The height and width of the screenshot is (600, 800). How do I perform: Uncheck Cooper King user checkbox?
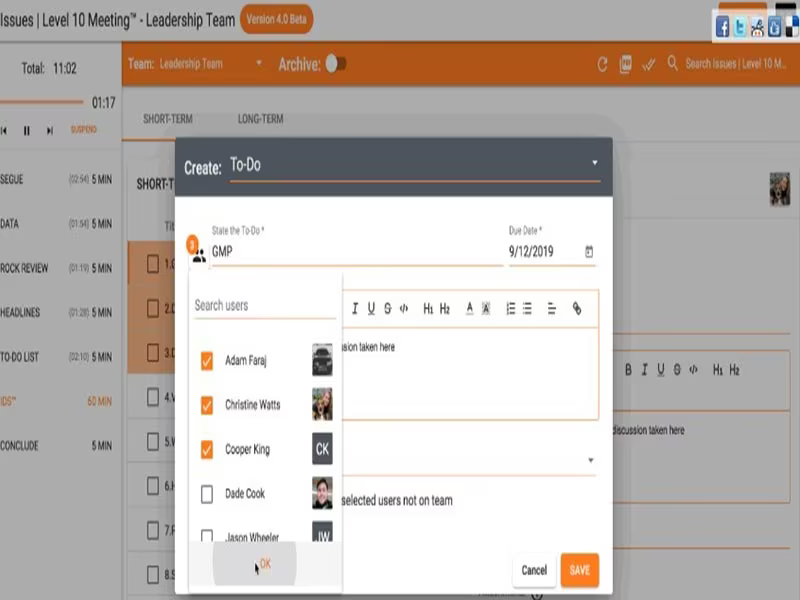[207, 449]
